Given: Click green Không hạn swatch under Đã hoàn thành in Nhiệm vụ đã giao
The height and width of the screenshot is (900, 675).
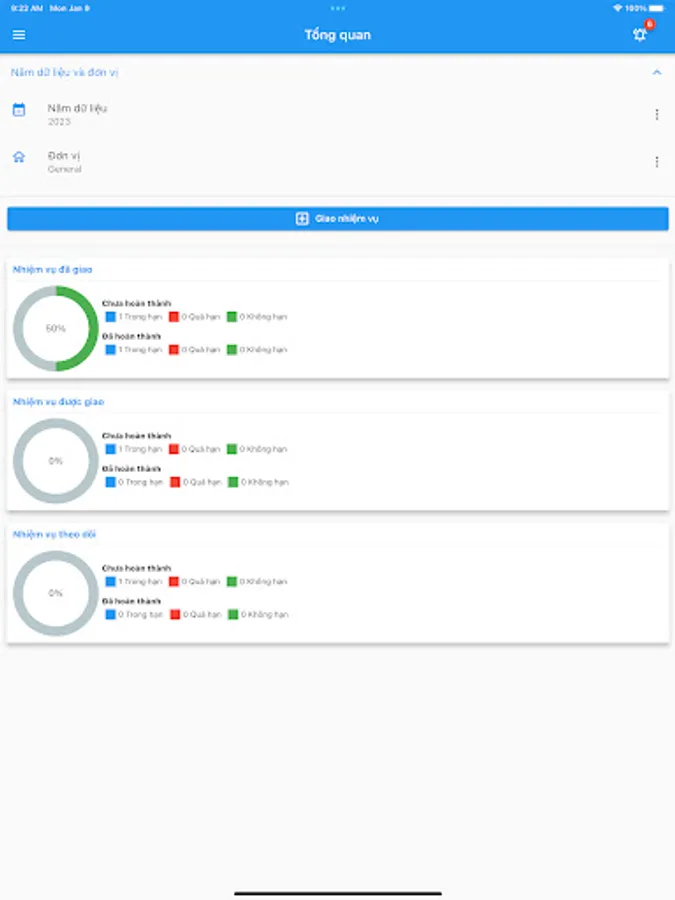Looking at the screenshot, I should pyautogui.click(x=232, y=350).
